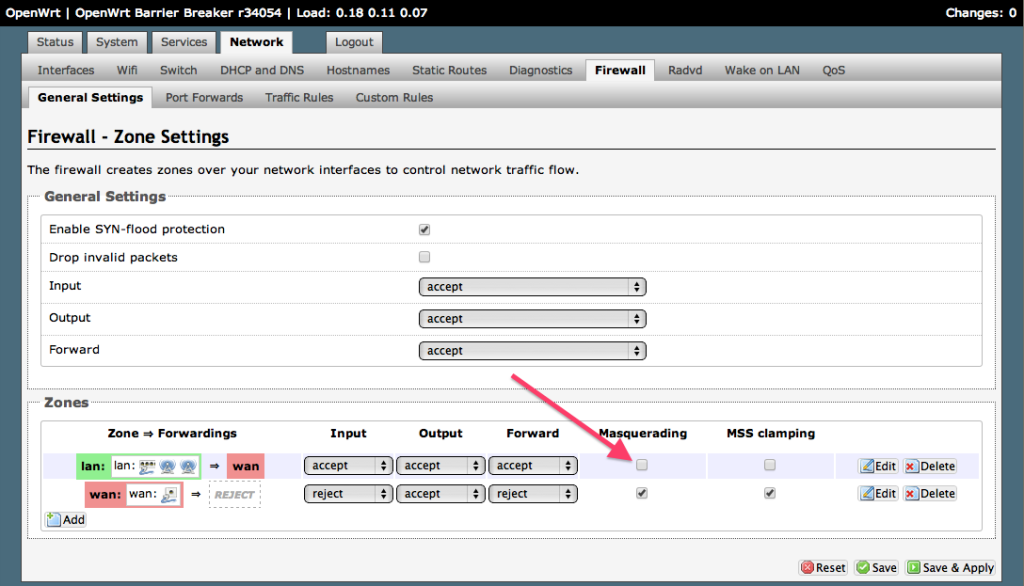Click the Save button
This screenshot has height=586, width=1024.
(x=876, y=567)
